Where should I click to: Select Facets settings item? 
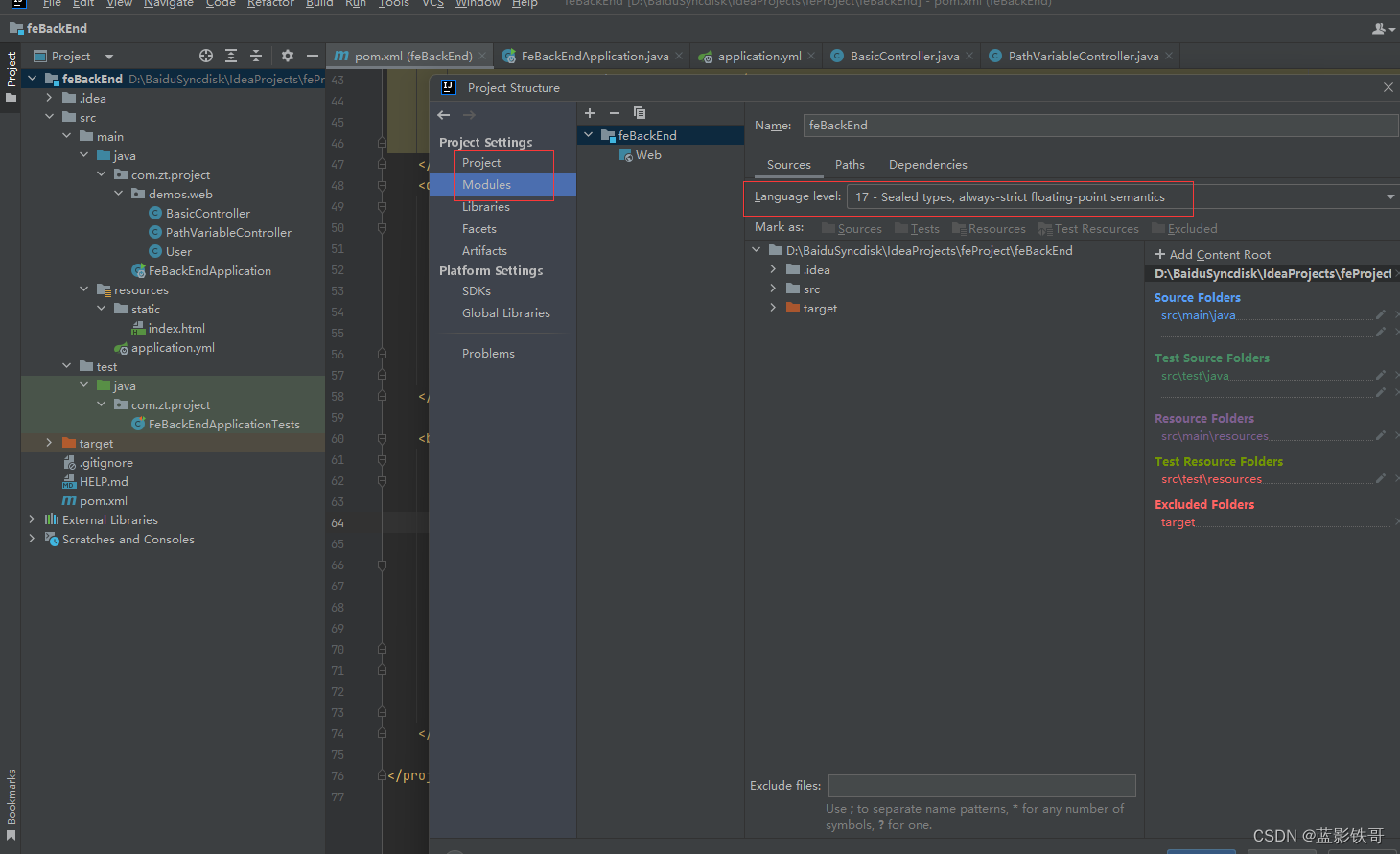[479, 229]
